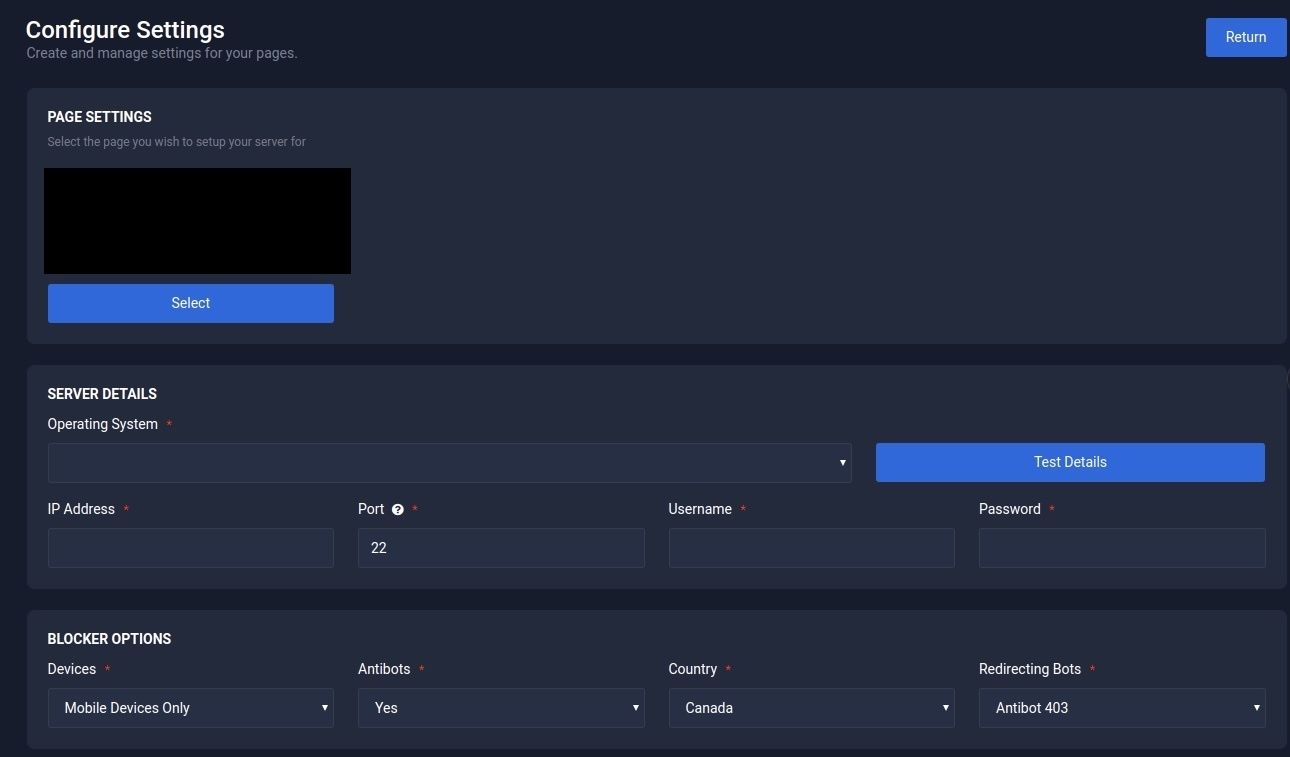Open the Country dropdown set to Canada
Image resolution: width=1290 pixels, height=757 pixels.
[x=811, y=707]
